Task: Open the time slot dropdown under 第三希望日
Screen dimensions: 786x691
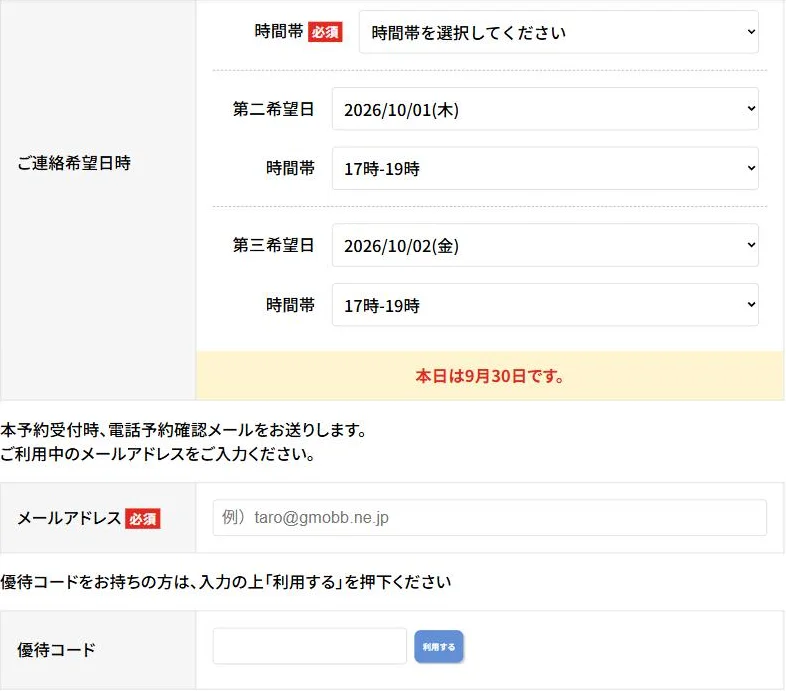Action: (545, 305)
